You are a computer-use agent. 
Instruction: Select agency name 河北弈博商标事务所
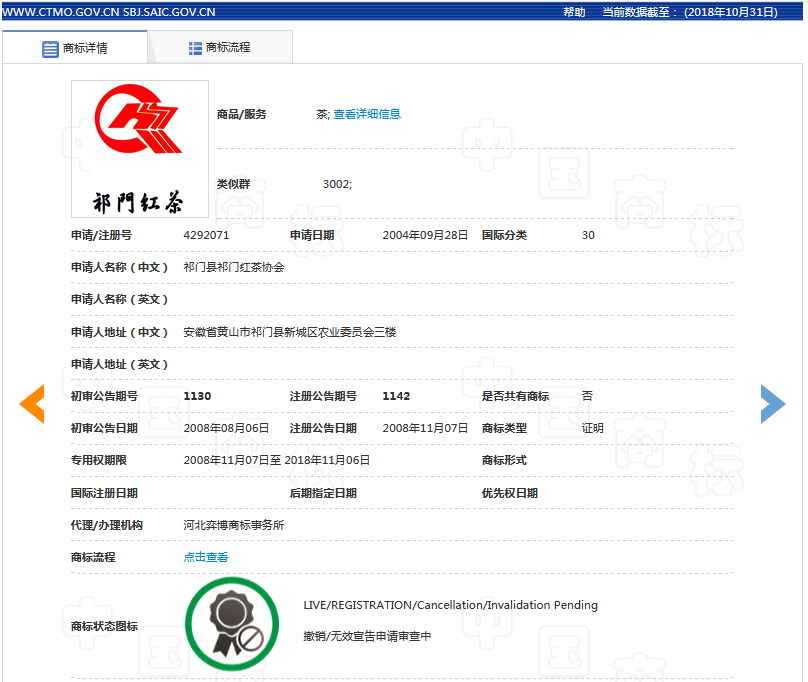(234, 525)
